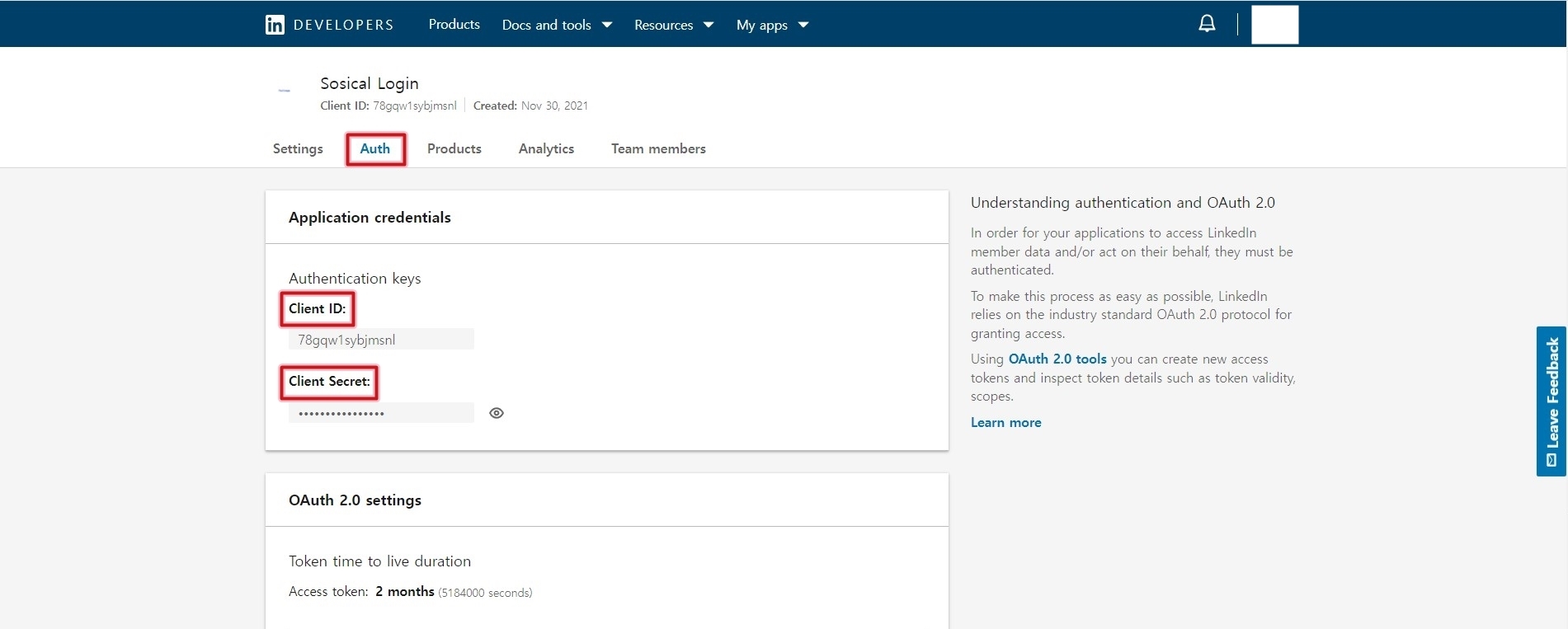Select the Client ID value field
1568x629 pixels.
(381, 340)
